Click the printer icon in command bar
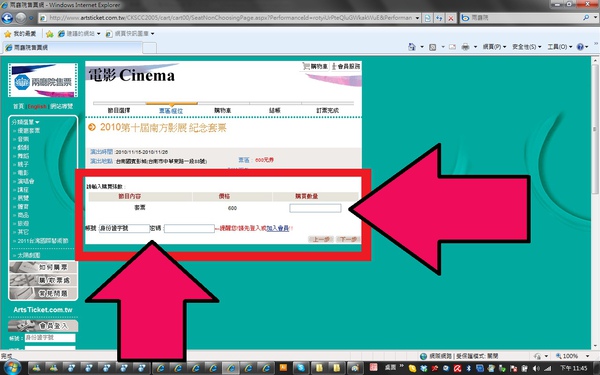The width and height of the screenshot is (600, 375). click(465, 47)
